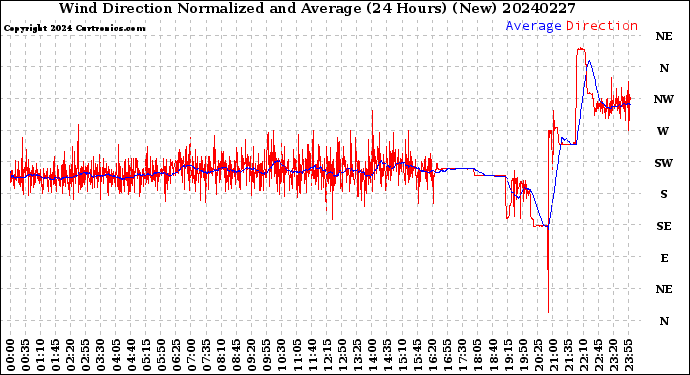Click the lowermost "N" y-axis label
This screenshot has height=375, width=690.
664,321
